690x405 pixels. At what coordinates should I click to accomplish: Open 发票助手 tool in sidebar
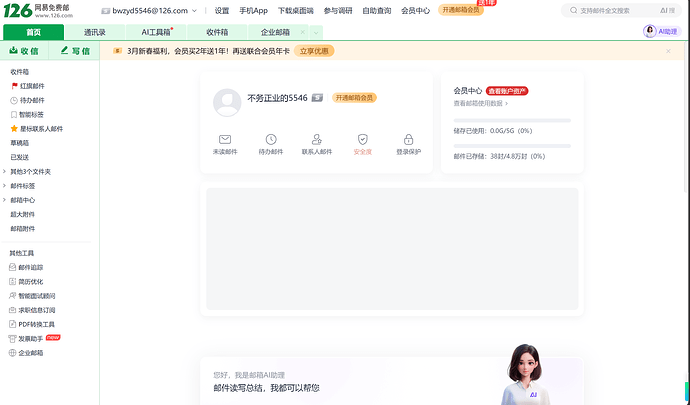click(x=32, y=339)
